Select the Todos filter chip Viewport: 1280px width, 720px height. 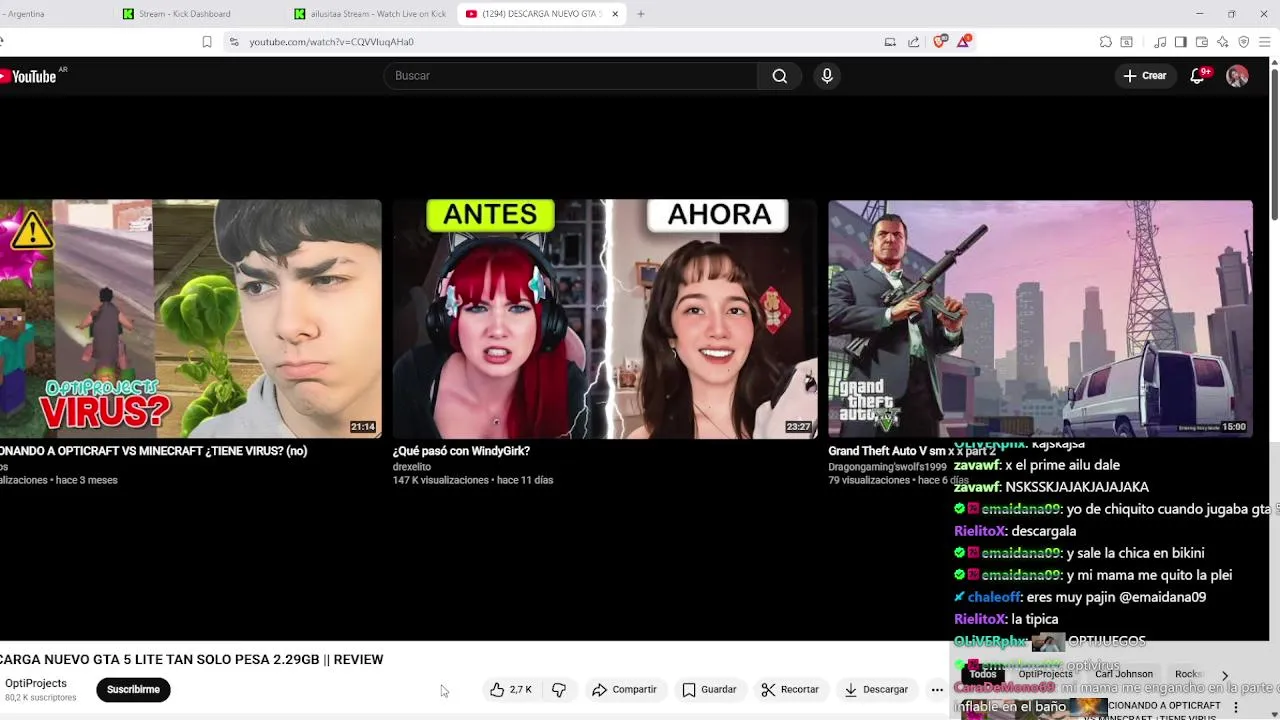[x=983, y=674]
